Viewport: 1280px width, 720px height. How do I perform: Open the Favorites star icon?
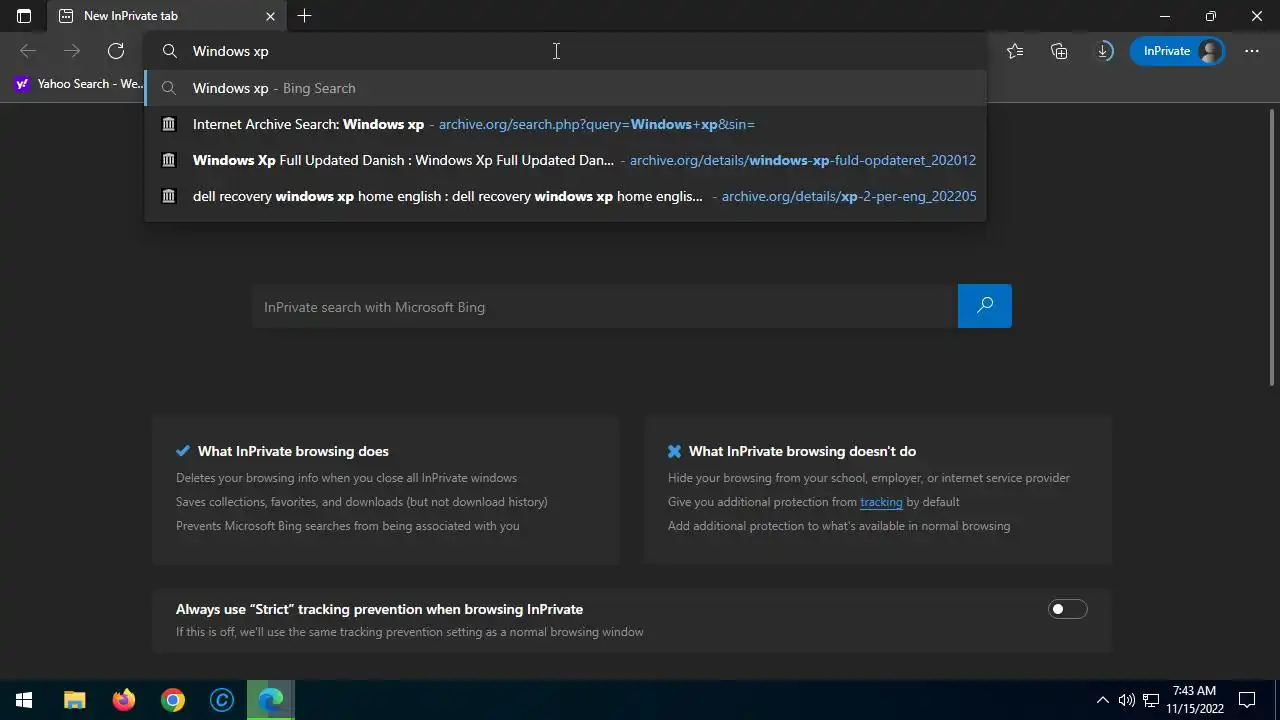[1015, 51]
